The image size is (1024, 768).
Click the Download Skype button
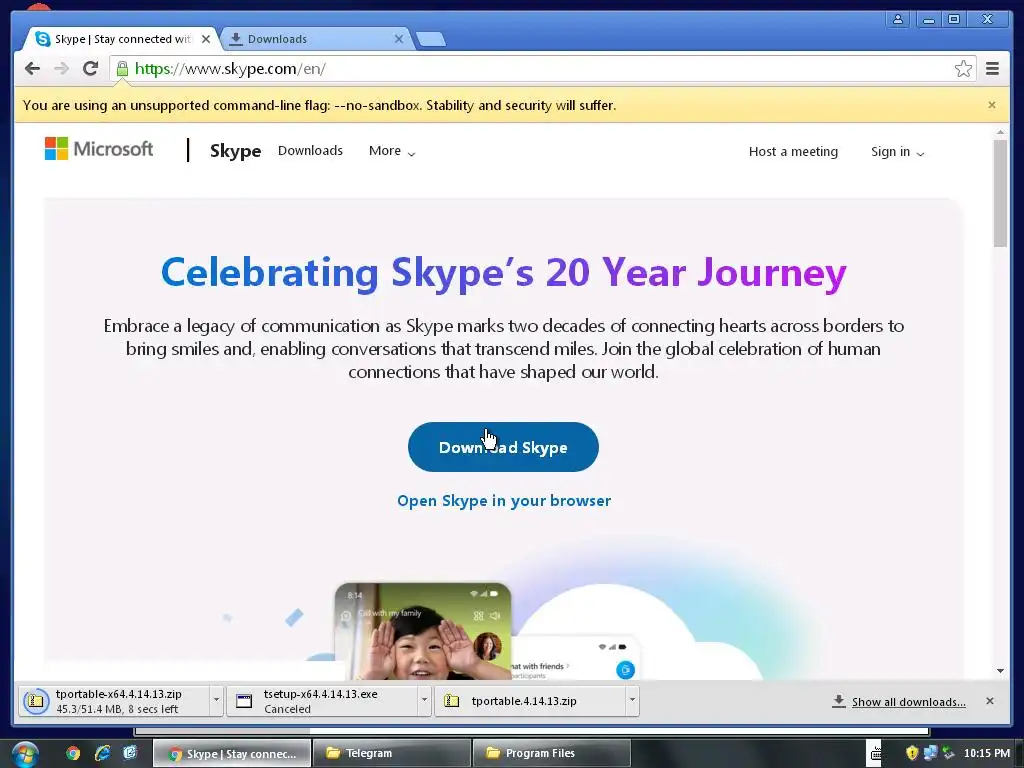503,447
